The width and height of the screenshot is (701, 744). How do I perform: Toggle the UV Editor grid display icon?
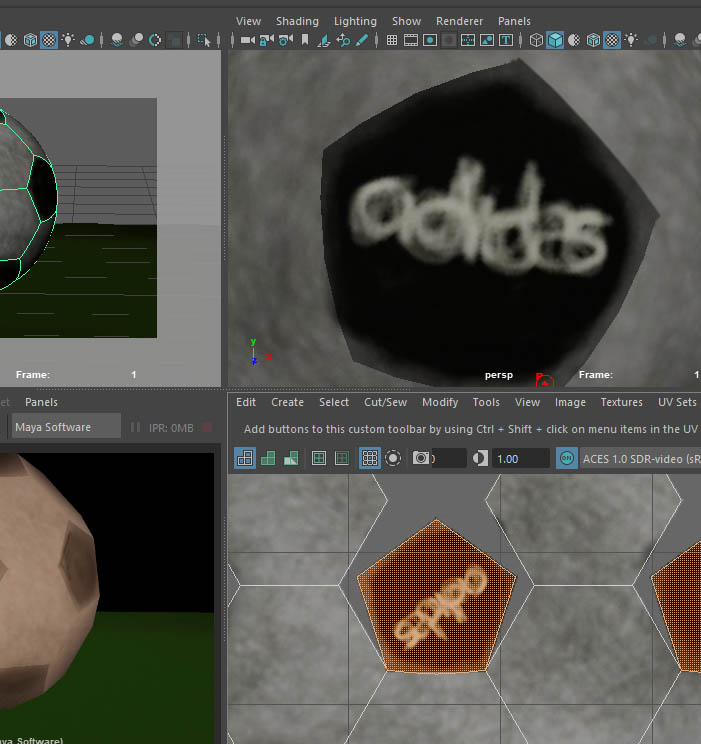(x=369, y=458)
